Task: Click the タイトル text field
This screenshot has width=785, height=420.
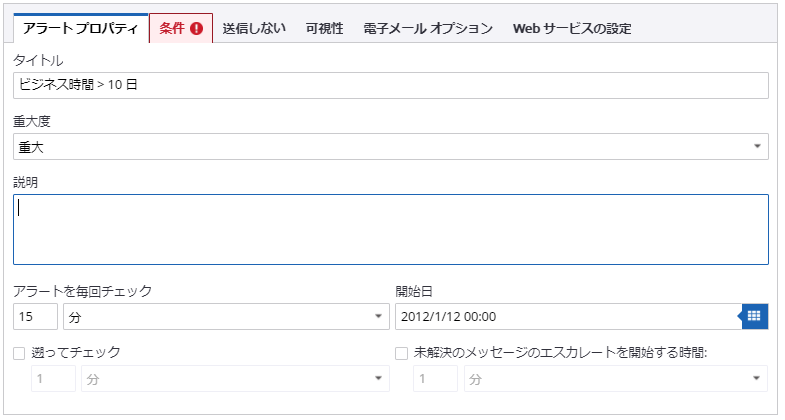Action: click(391, 85)
